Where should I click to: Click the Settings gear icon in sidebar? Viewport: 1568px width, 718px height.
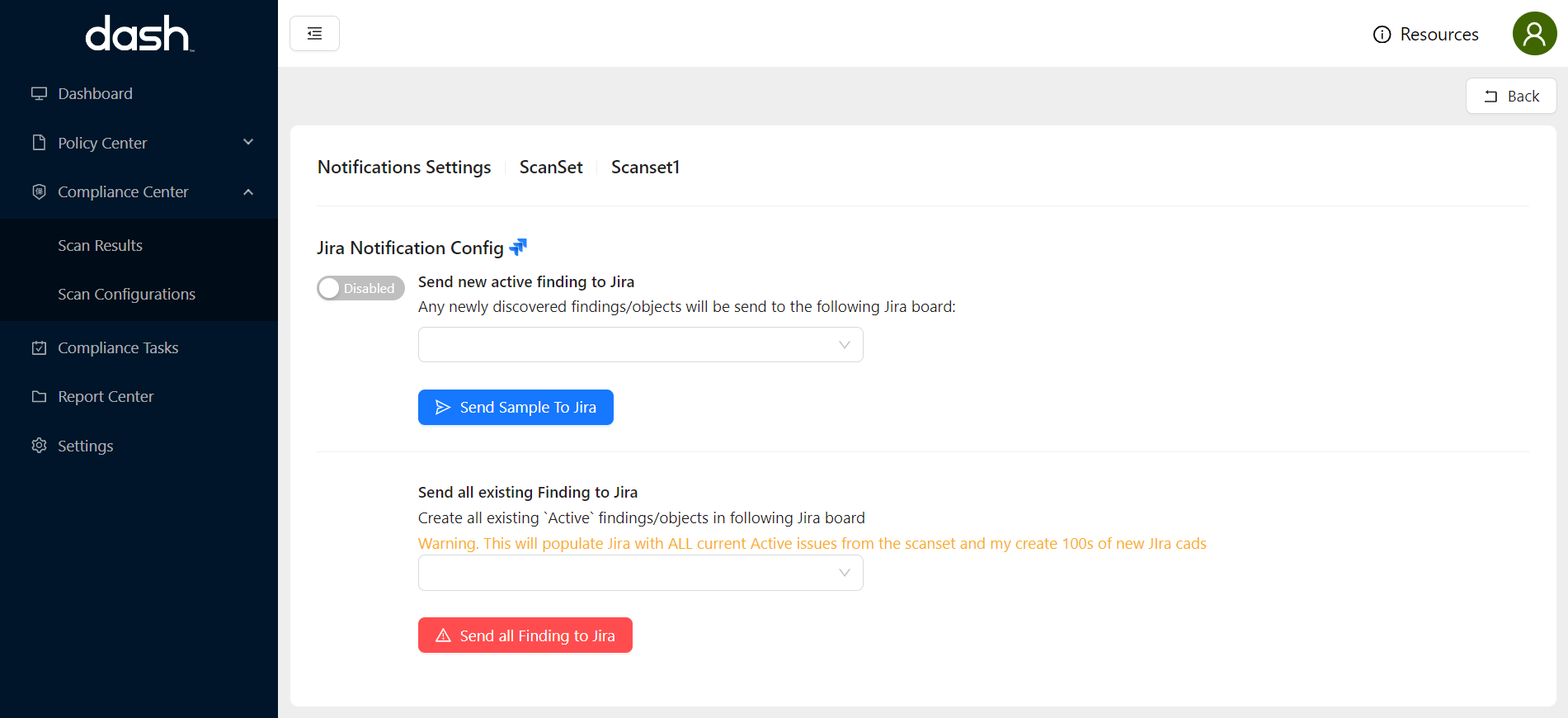39,446
